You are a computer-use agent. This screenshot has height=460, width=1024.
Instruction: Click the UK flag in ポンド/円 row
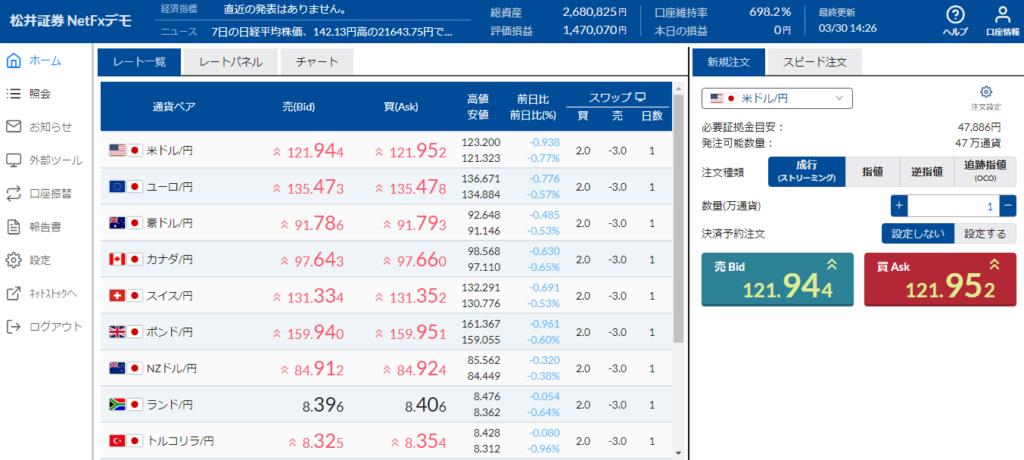tap(118, 332)
